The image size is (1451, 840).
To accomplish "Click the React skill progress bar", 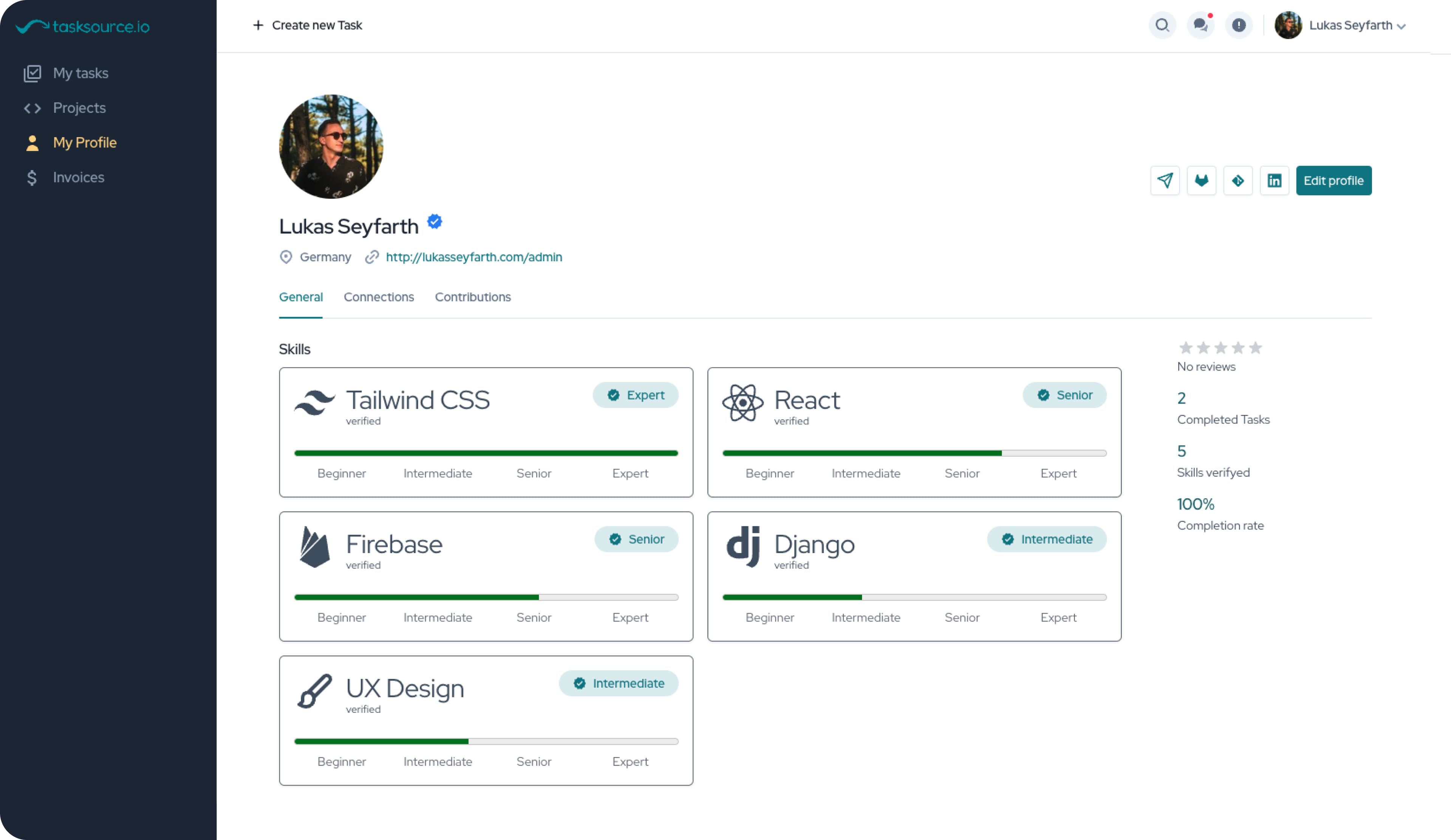I will coord(914,453).
